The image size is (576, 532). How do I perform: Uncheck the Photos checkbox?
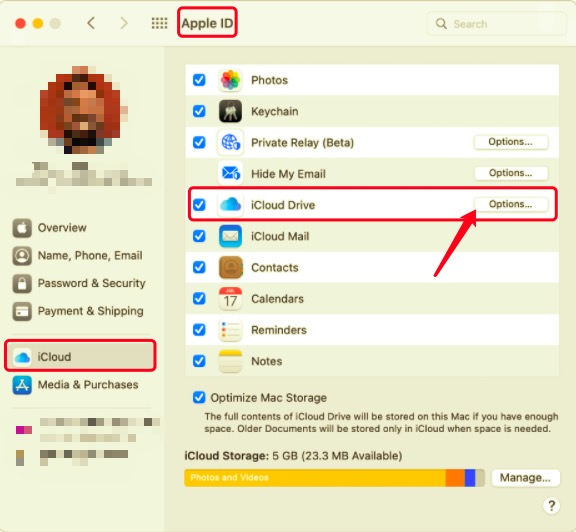coord(199,80)
